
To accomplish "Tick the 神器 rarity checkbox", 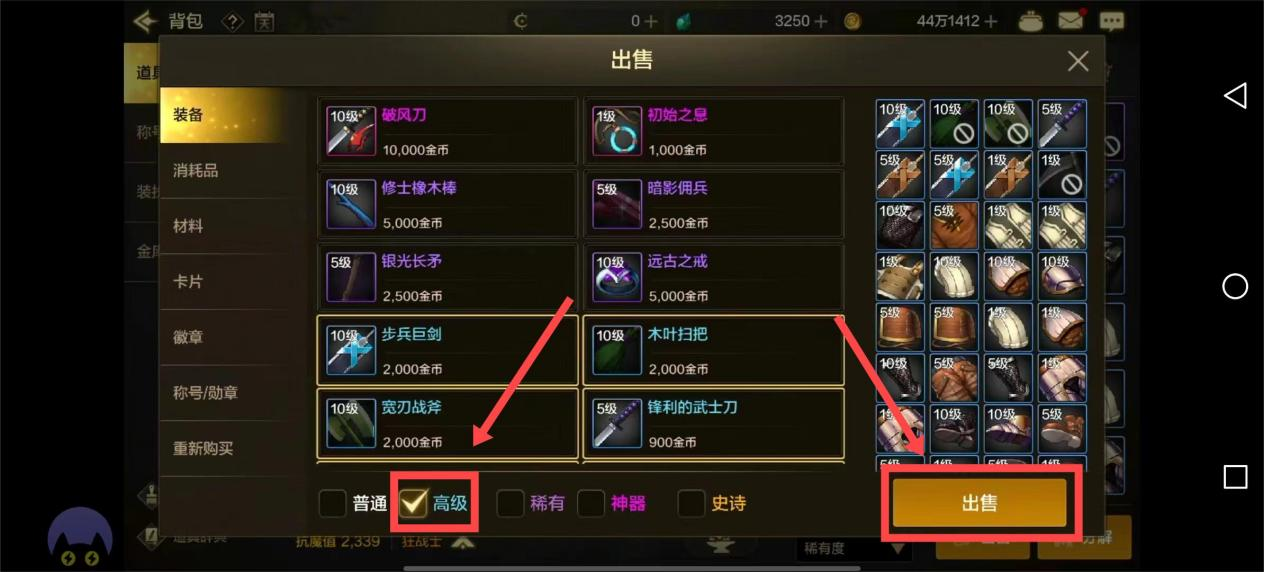I will click(x=591, y=503).
